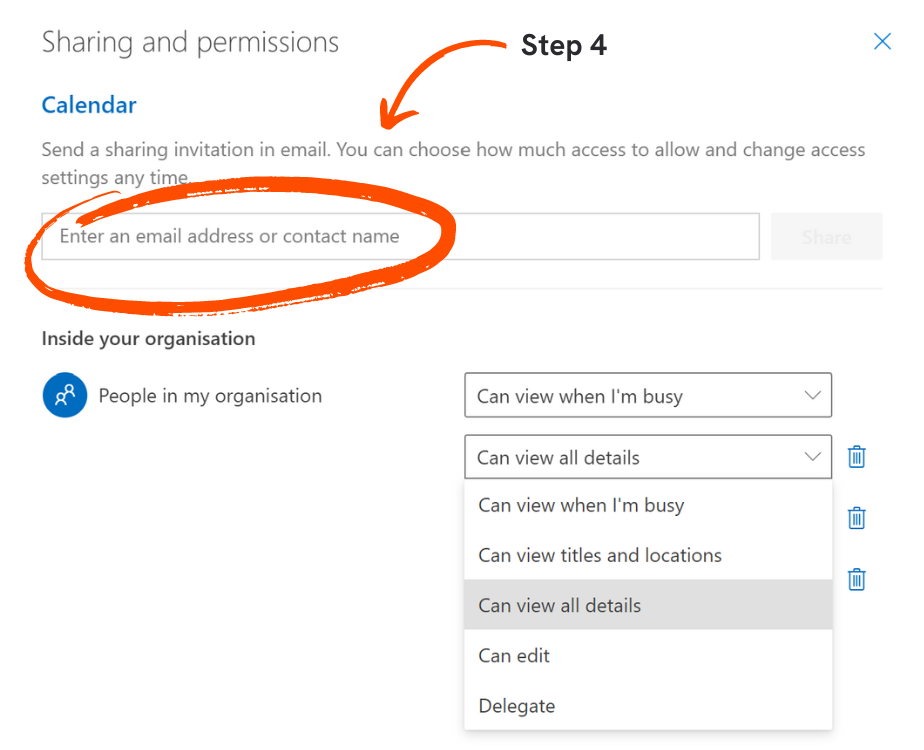Delete a permission using the top trash icon

856,456
